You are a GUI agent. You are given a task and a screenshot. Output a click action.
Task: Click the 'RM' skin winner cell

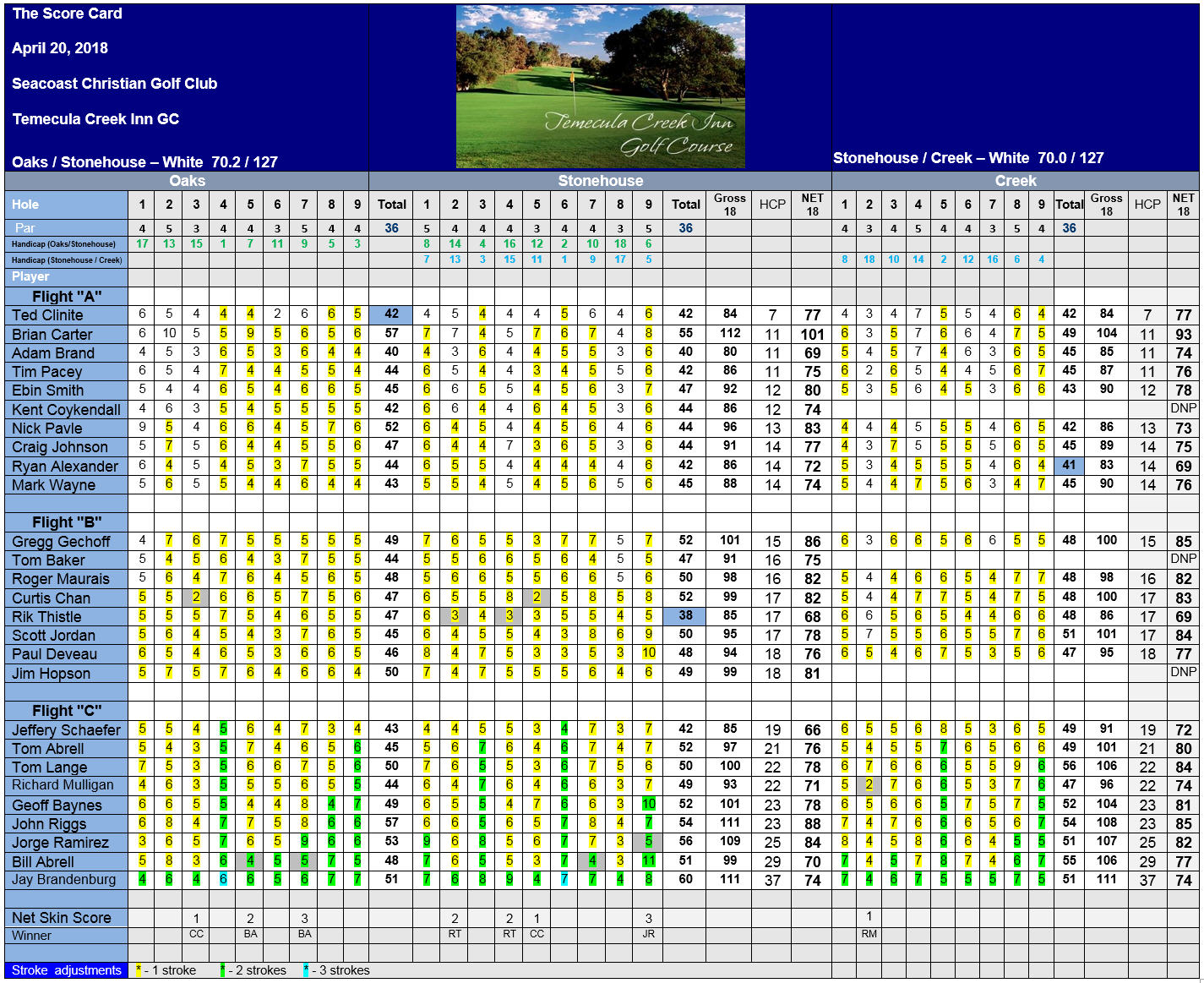[869, 935]
